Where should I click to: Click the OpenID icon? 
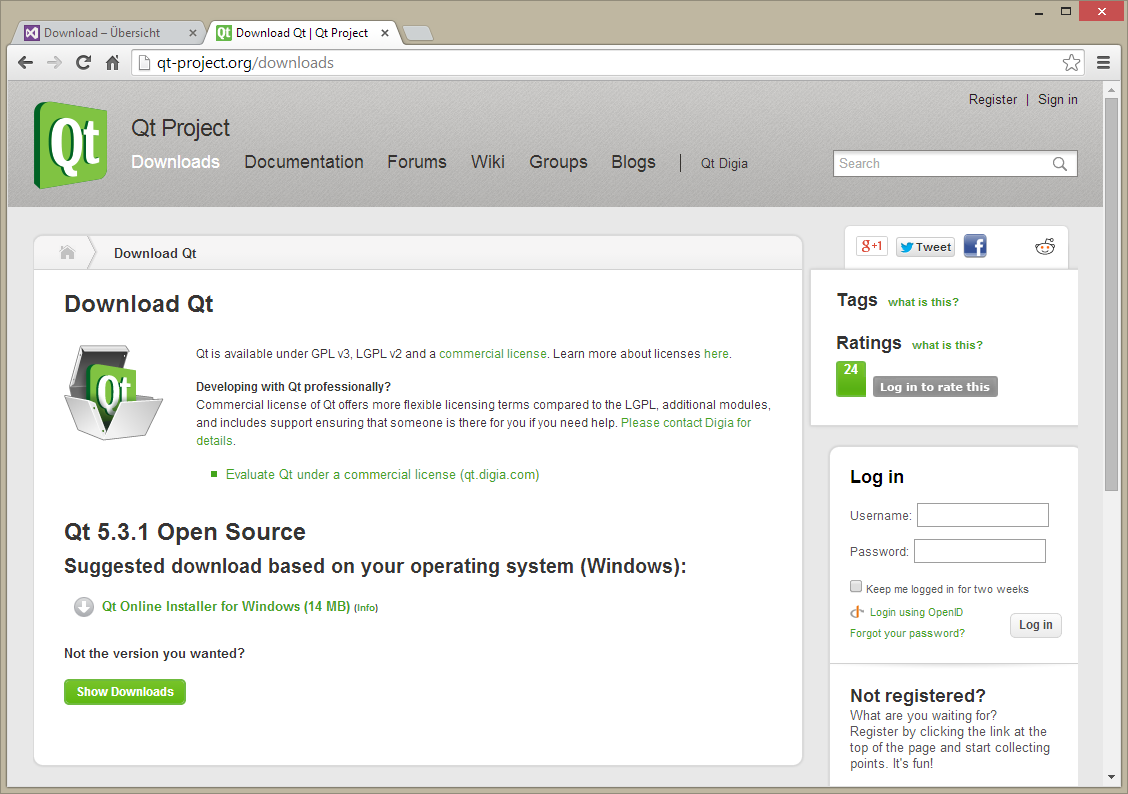click(857, 612)
